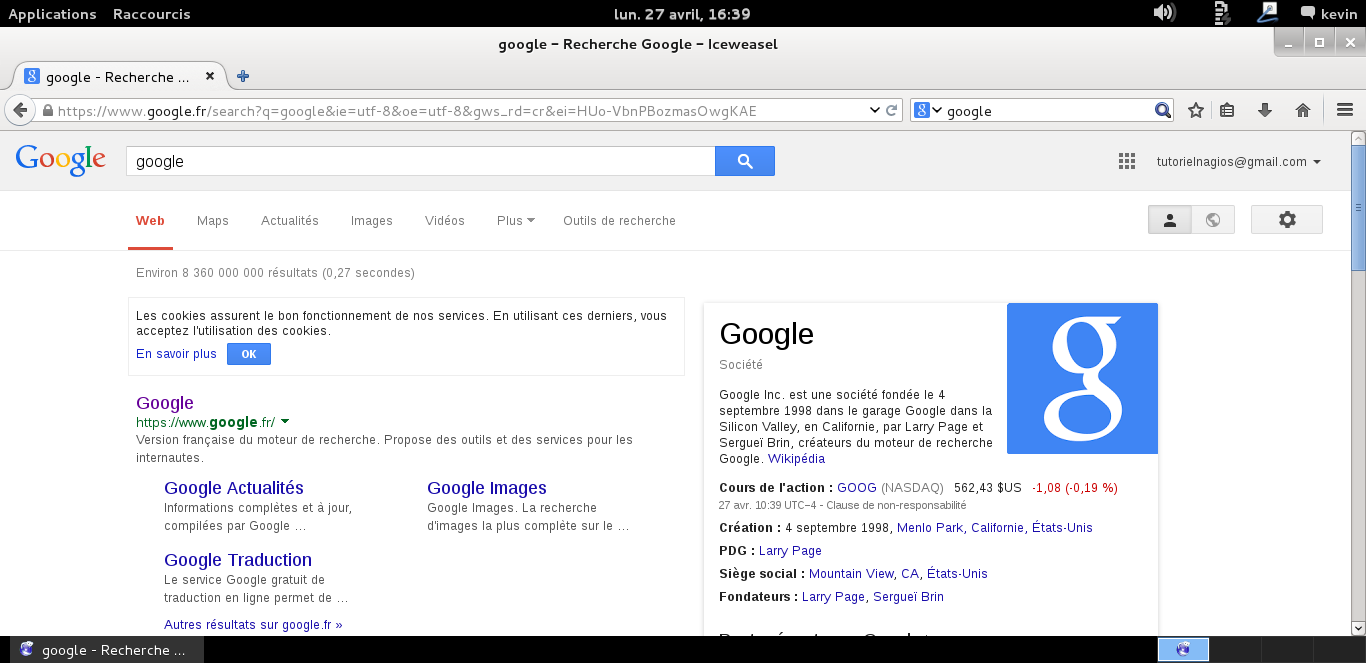Click the blue Google g logo thumbnail

pyautogui.click(x=1082, y=378)
